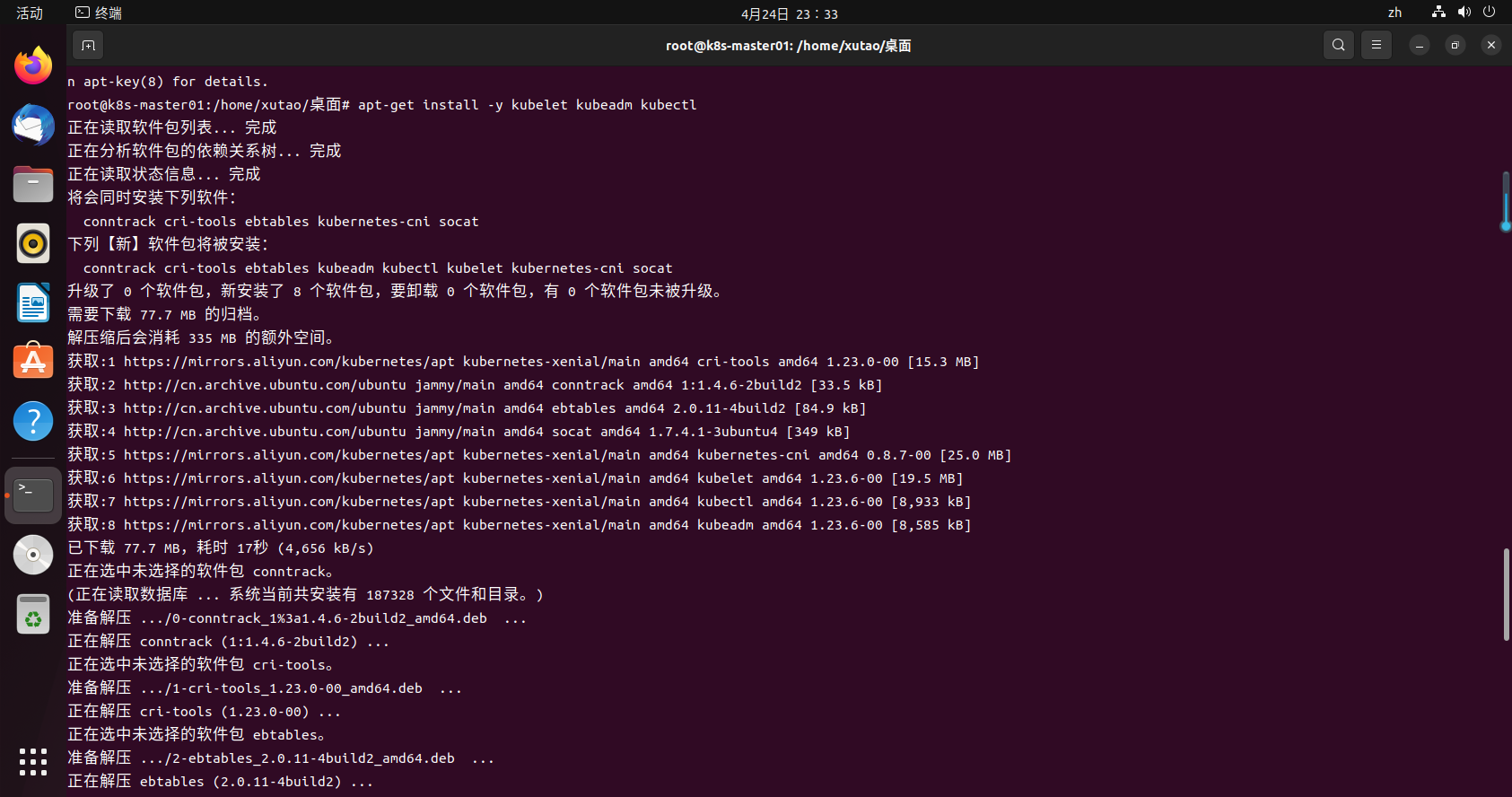The width and height of the screenshot is (1512, 797).
Task: Launch Firefox from the dock
Action: tap(33, 66)
